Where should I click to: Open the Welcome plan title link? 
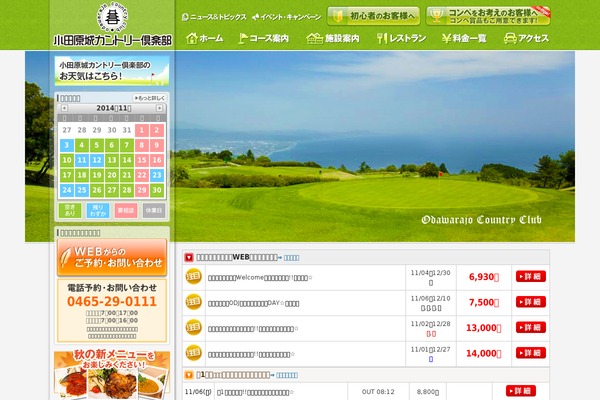point(260,278)
